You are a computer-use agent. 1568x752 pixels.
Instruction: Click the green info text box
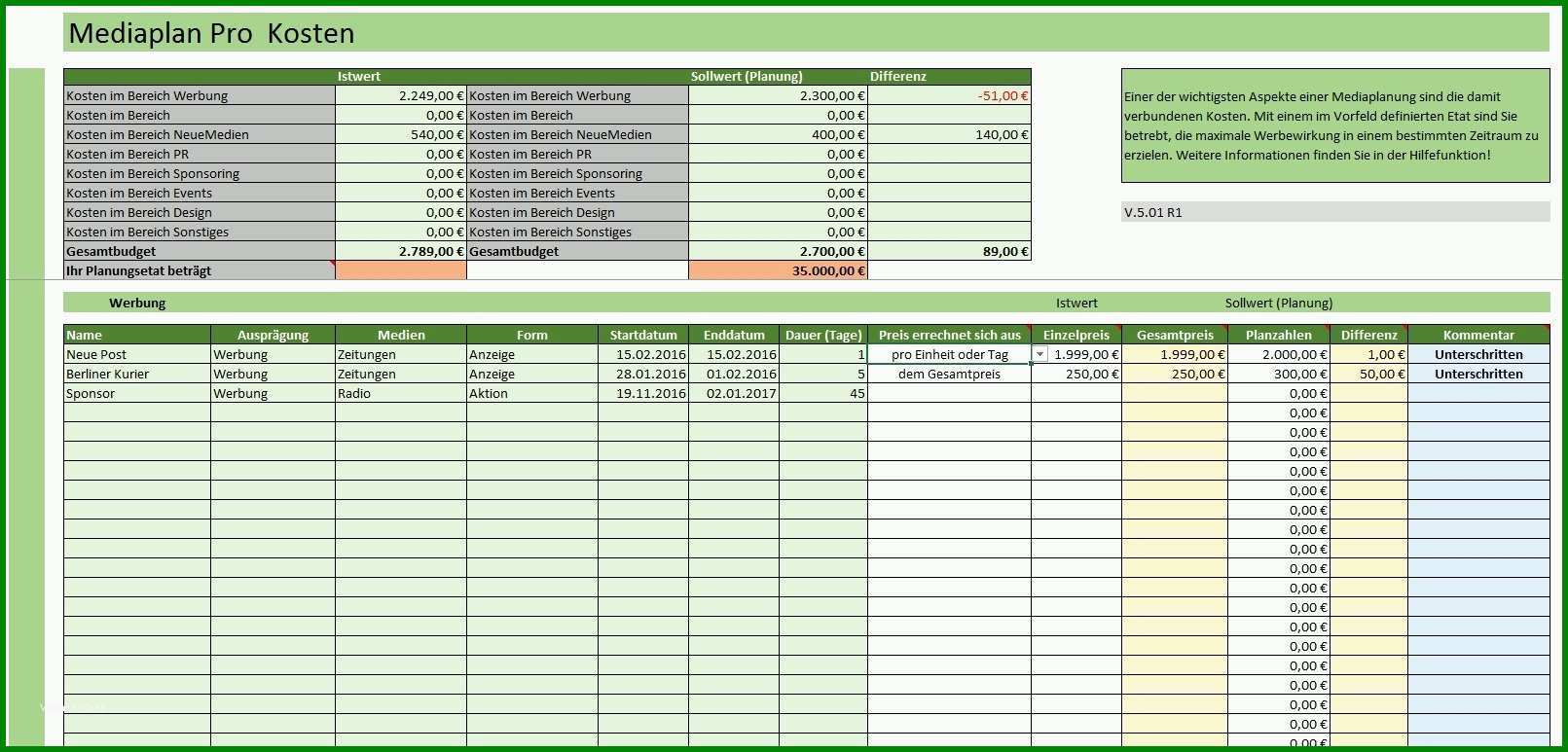[1335, 125]
